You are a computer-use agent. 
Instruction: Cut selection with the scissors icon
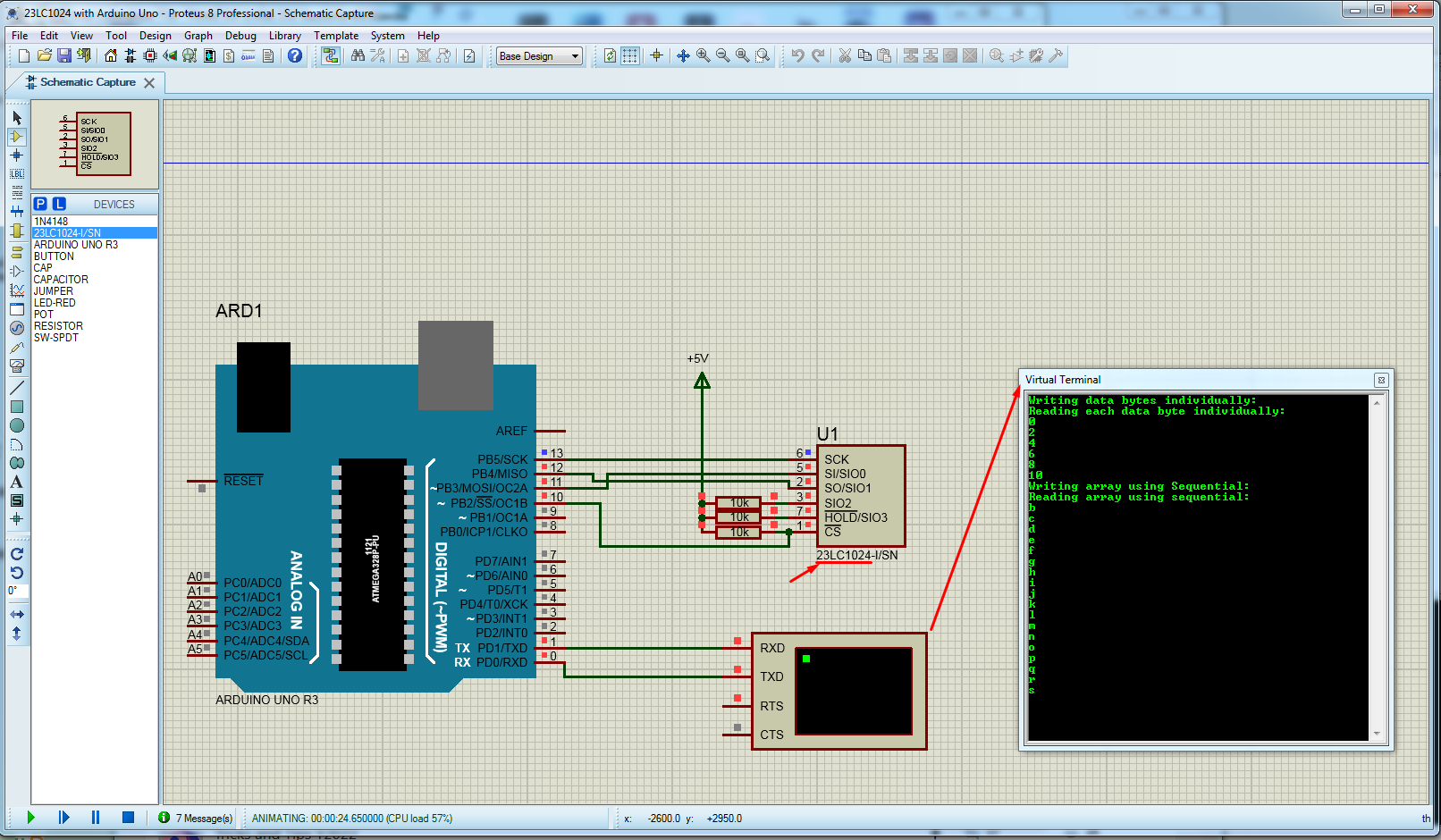point(845,55)
